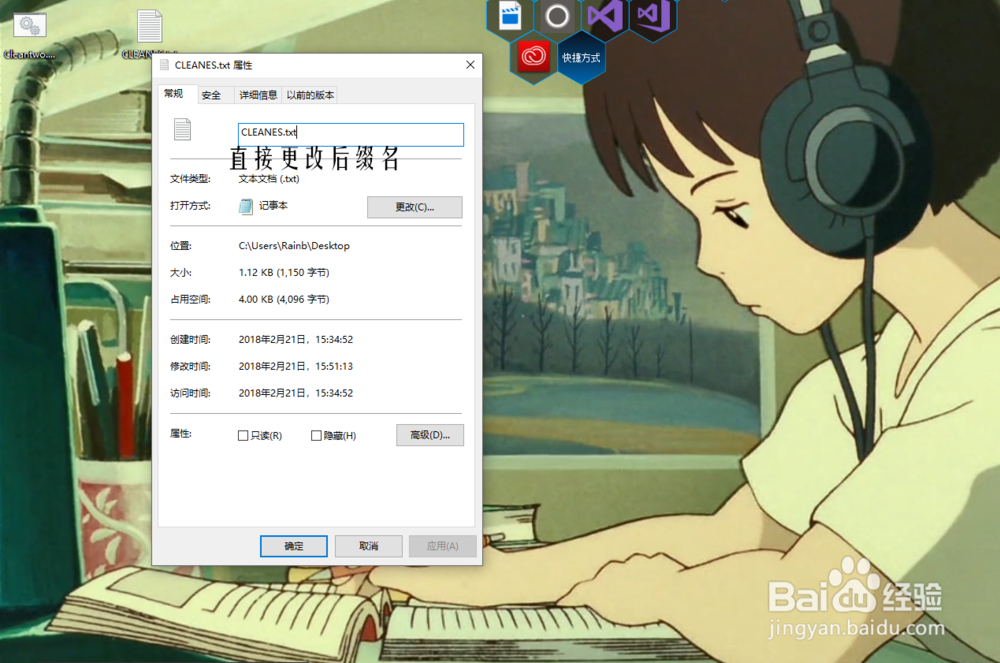
Task: Switch to the 常规 tab
Action: pyautogui.click(x=173, y=94)
